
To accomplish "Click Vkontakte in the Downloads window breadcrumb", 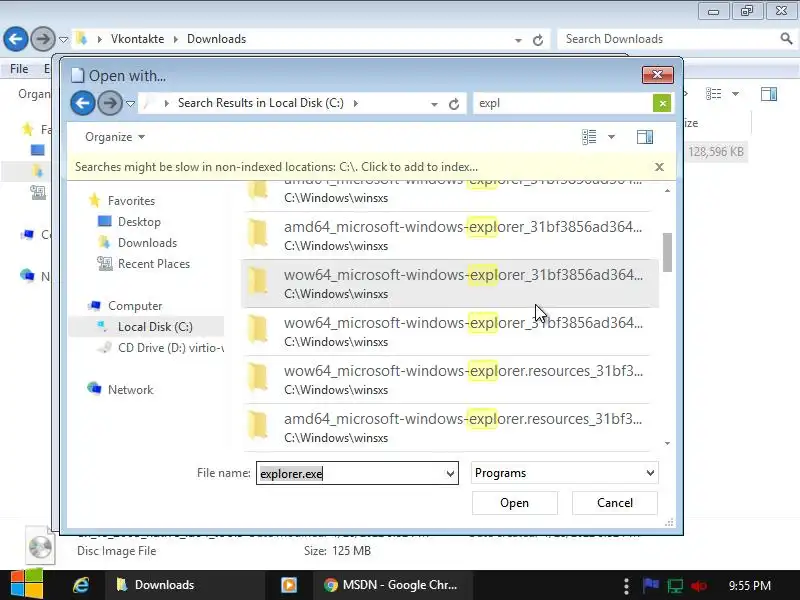I will click(x=137, y=39).
